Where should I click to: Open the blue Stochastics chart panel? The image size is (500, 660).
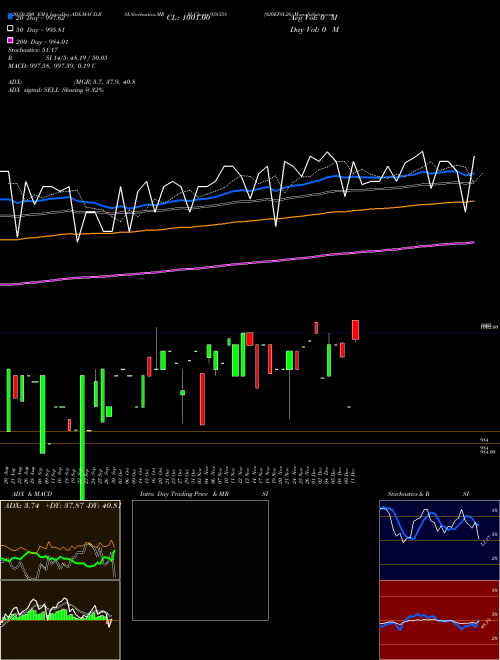(439, 540)
